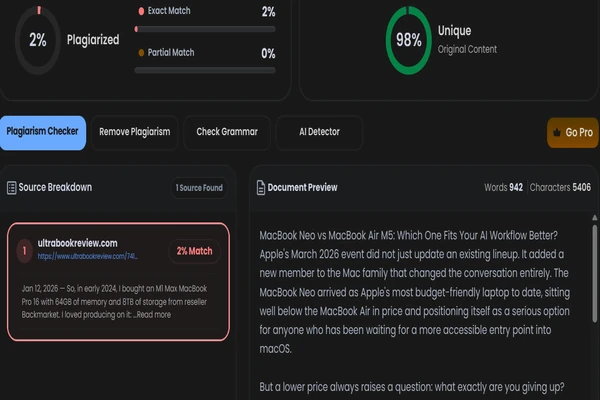Click the Document Preview scrollbar thumb
This screenshot has height=400, width=600.
[595, 274]
